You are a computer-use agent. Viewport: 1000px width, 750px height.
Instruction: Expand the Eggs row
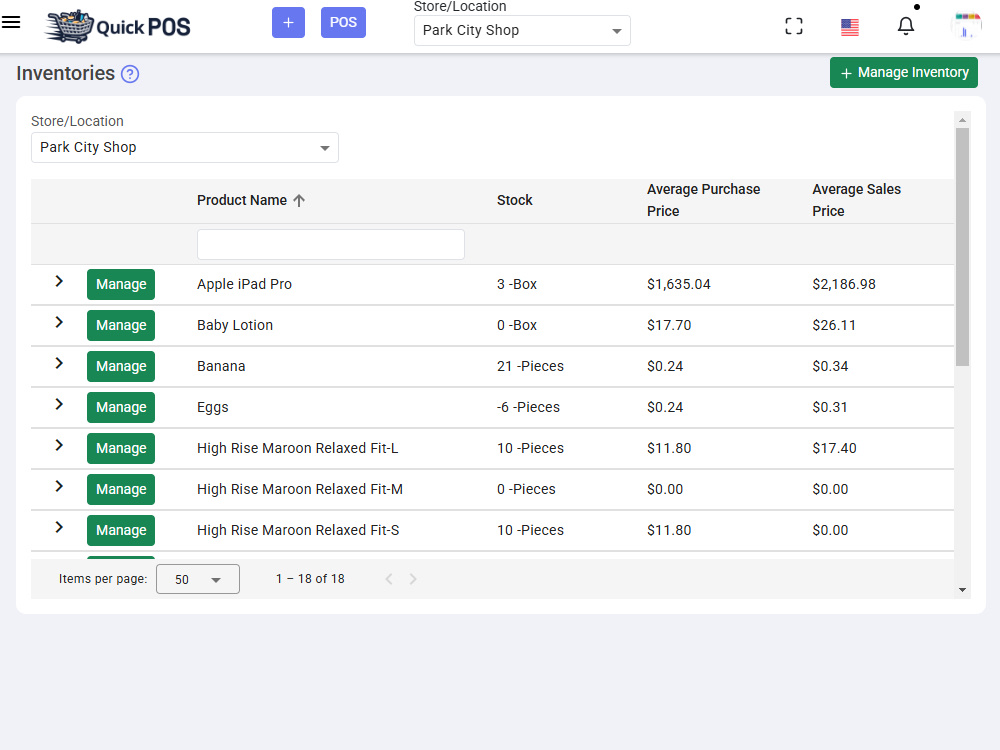point(59,404)
